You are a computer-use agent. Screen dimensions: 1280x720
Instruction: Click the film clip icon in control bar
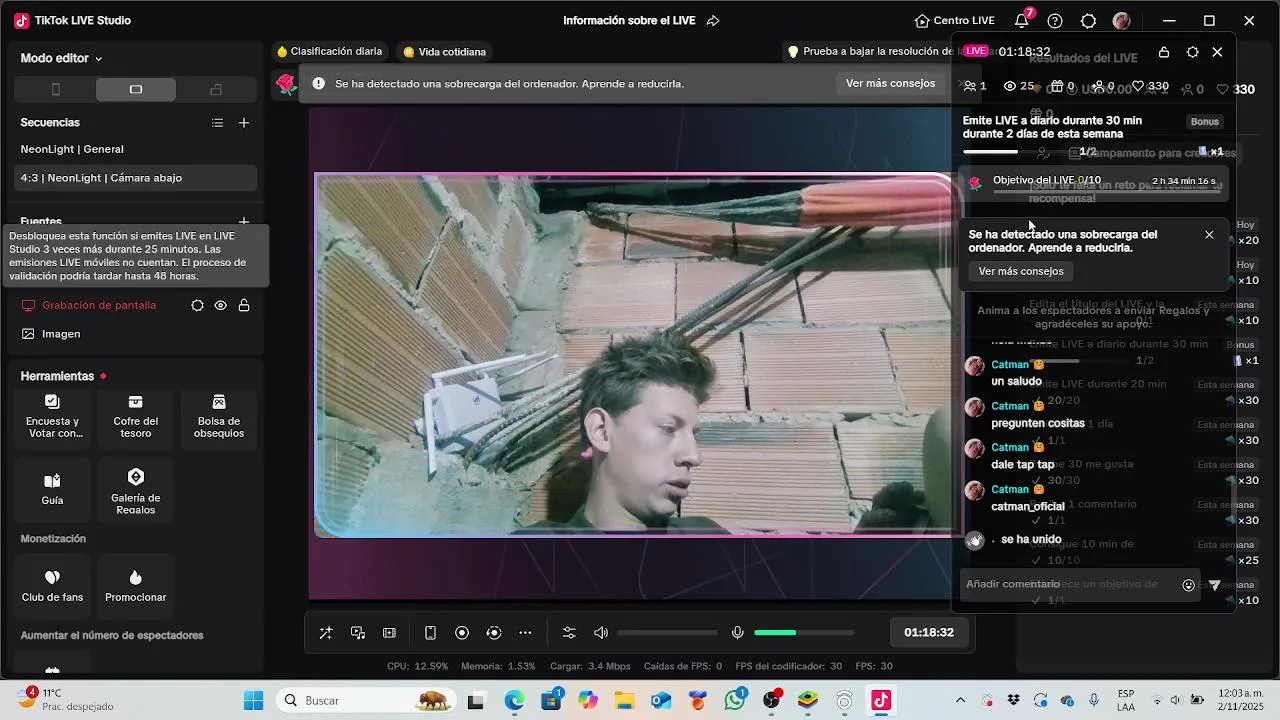click(x=390, y=633)
